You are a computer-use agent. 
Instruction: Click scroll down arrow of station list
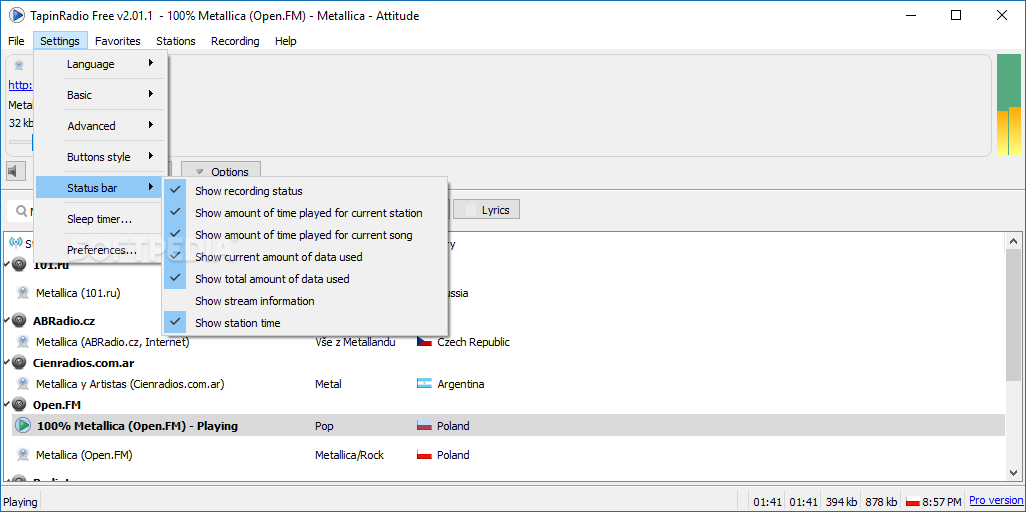coord(1013,473)
